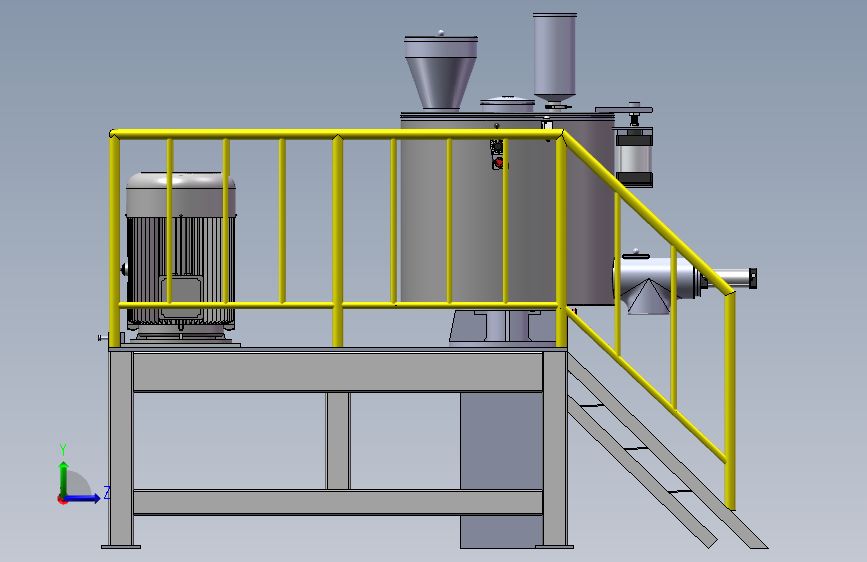Select the wide upper beam of the support frame
867x562 pixels.
tap(338, 372)
